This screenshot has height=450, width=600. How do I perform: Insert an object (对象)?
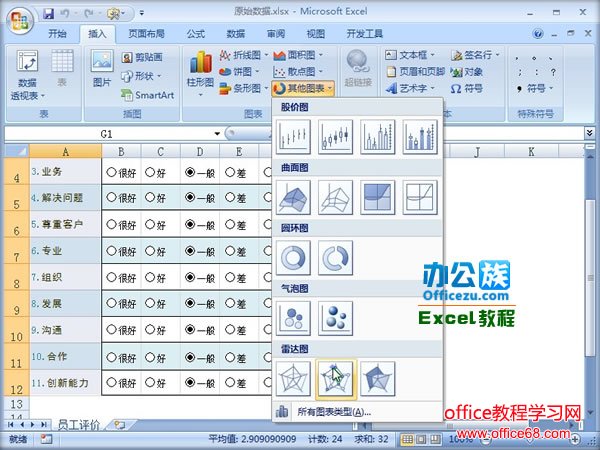click(x=467, y=72)
